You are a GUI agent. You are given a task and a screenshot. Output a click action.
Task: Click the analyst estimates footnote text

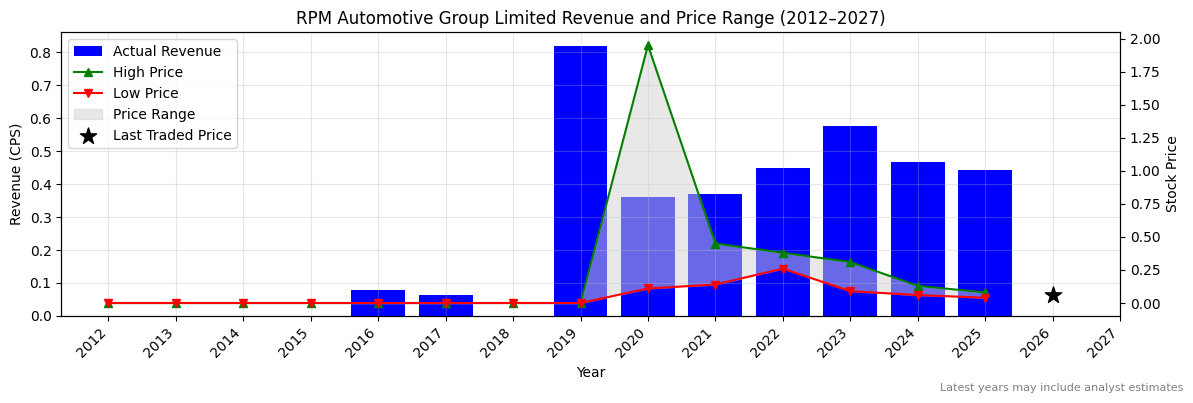point(1061,388)
